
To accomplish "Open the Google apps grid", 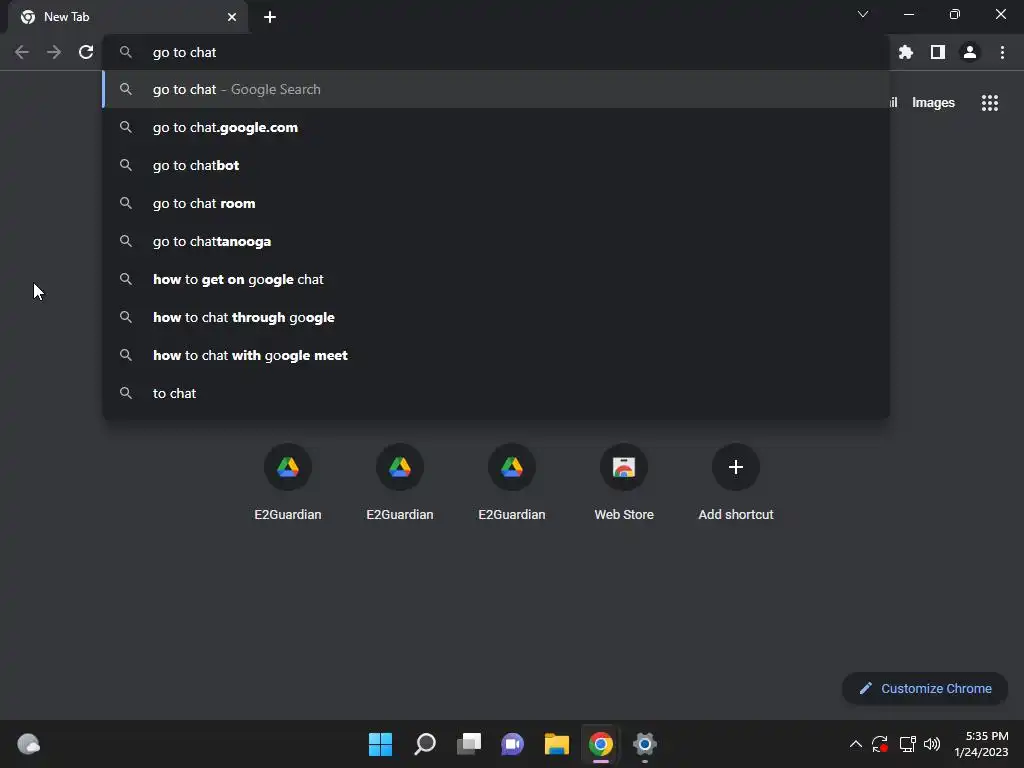I will pos(989,103).
